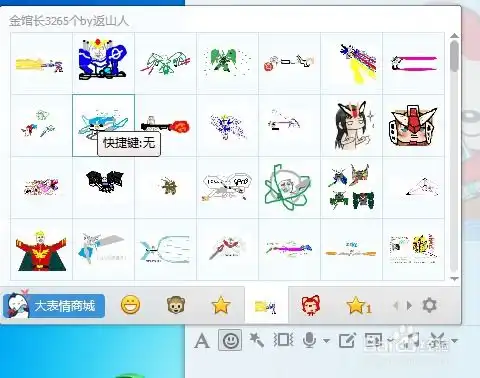This screenshot has width=480, height=378.
Task: Expand the screenshot scissors dropdown arrow
Action: pos(454,341)
